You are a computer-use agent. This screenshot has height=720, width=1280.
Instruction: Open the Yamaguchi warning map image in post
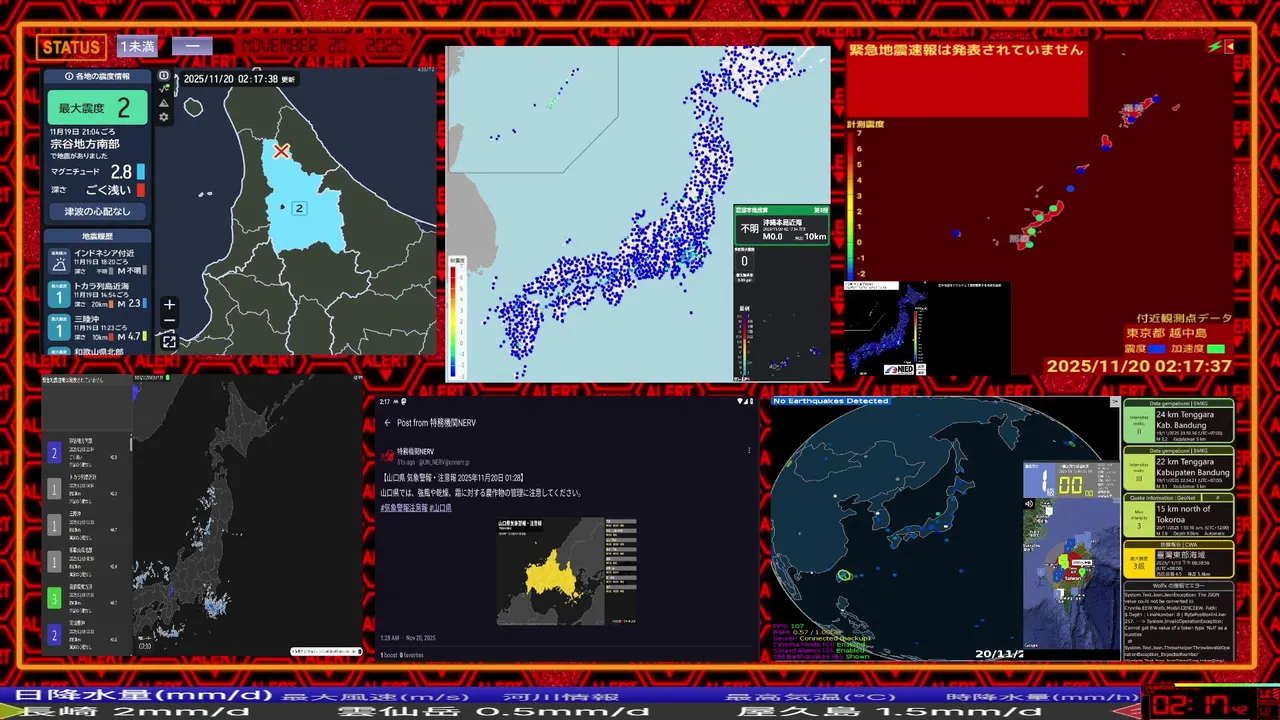566,571
